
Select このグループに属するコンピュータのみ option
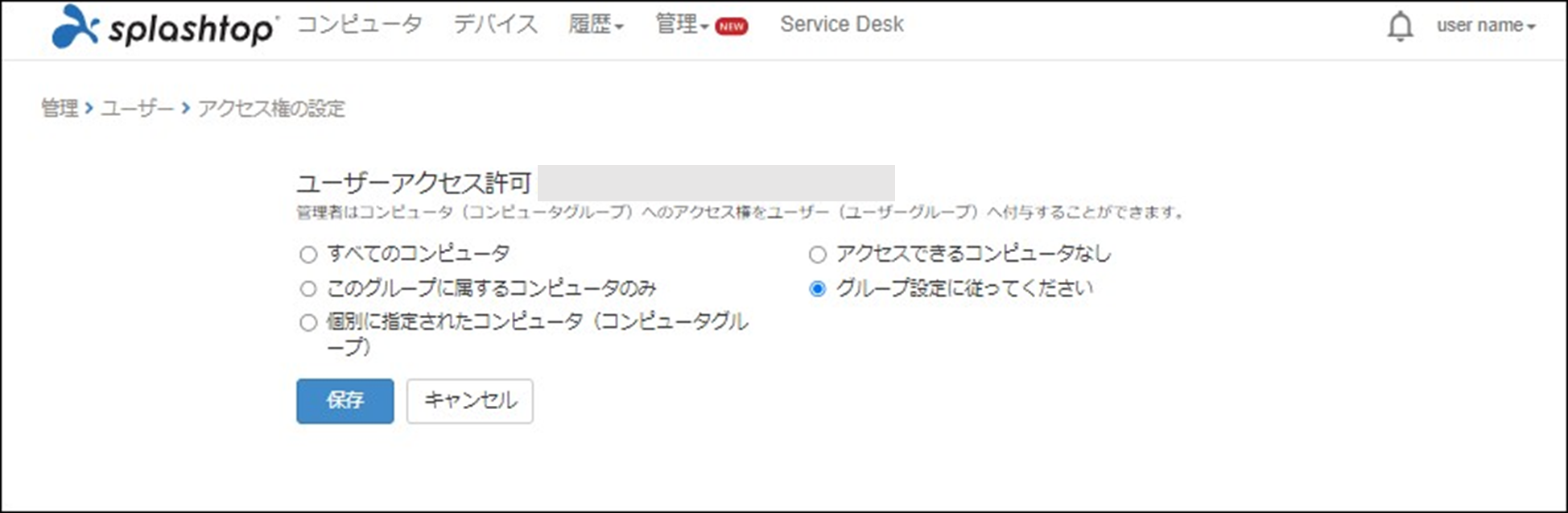pyautogui.click(x=307, y=288)
